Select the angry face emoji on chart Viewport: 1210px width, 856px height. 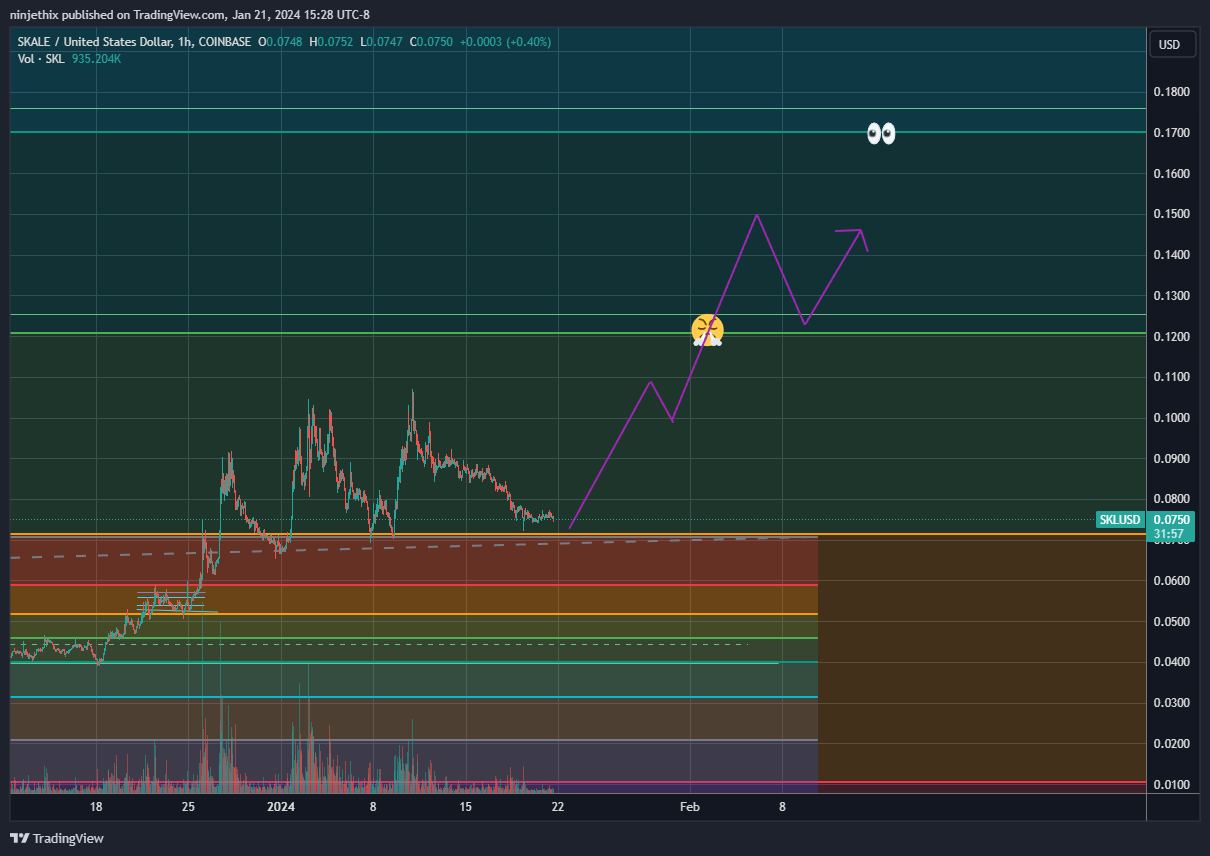pyautogui.click(x=708, y=329)
